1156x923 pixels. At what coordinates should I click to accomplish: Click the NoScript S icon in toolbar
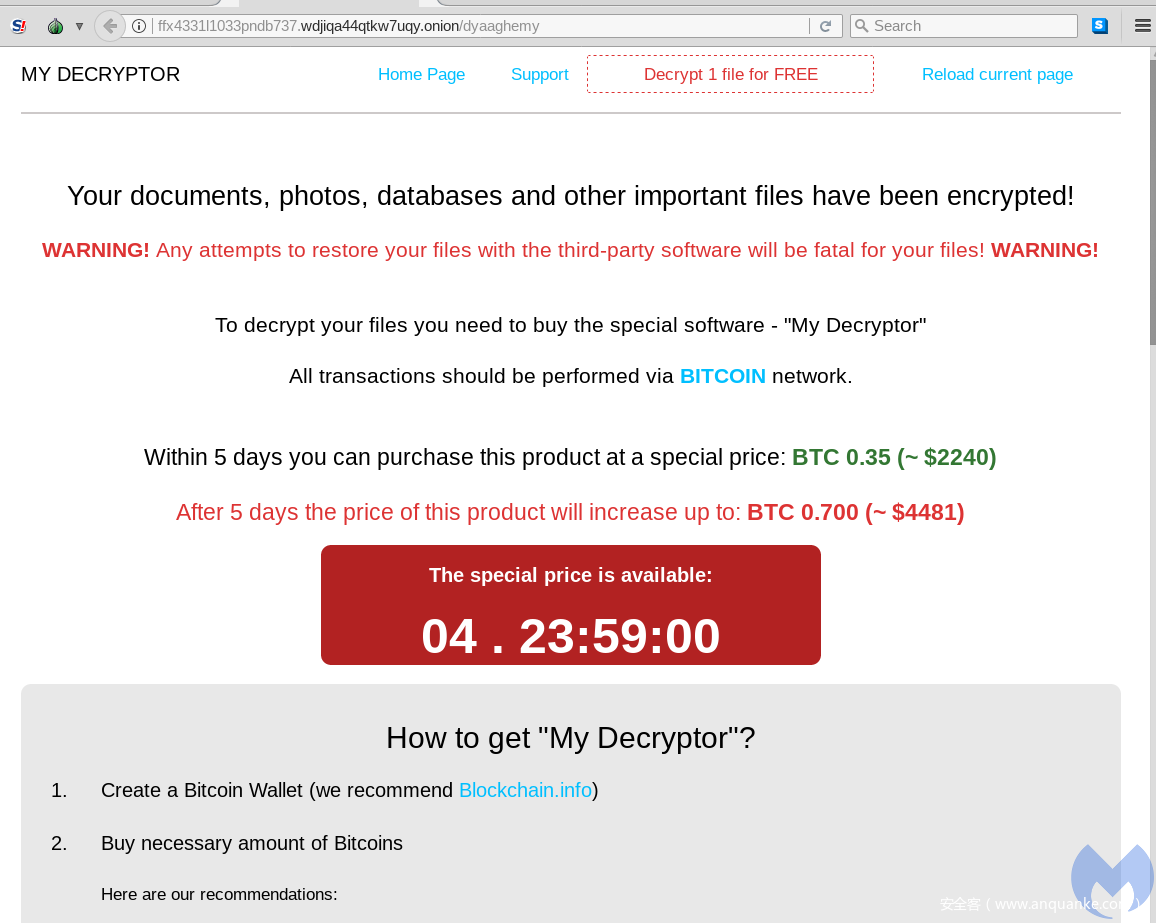[x=19, y=26]
